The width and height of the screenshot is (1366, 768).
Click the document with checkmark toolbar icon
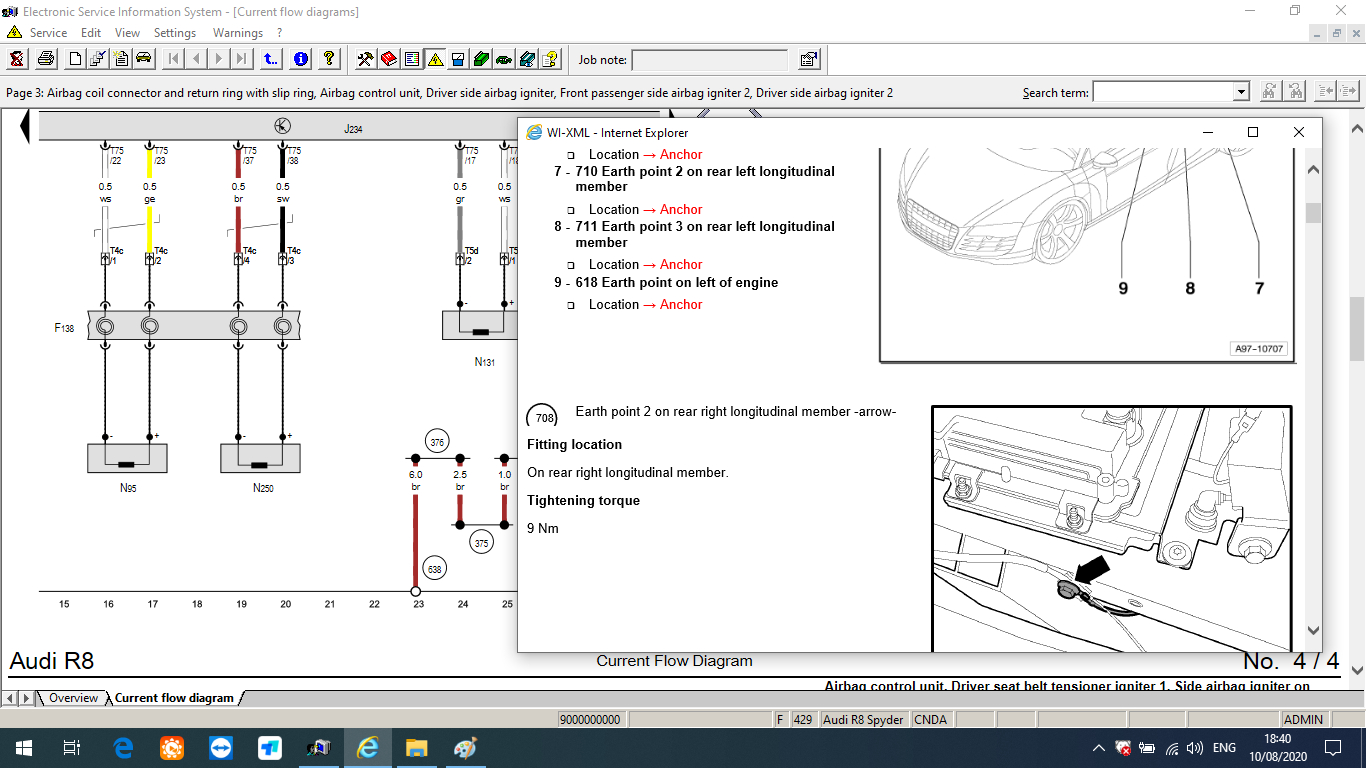point(98,59)
